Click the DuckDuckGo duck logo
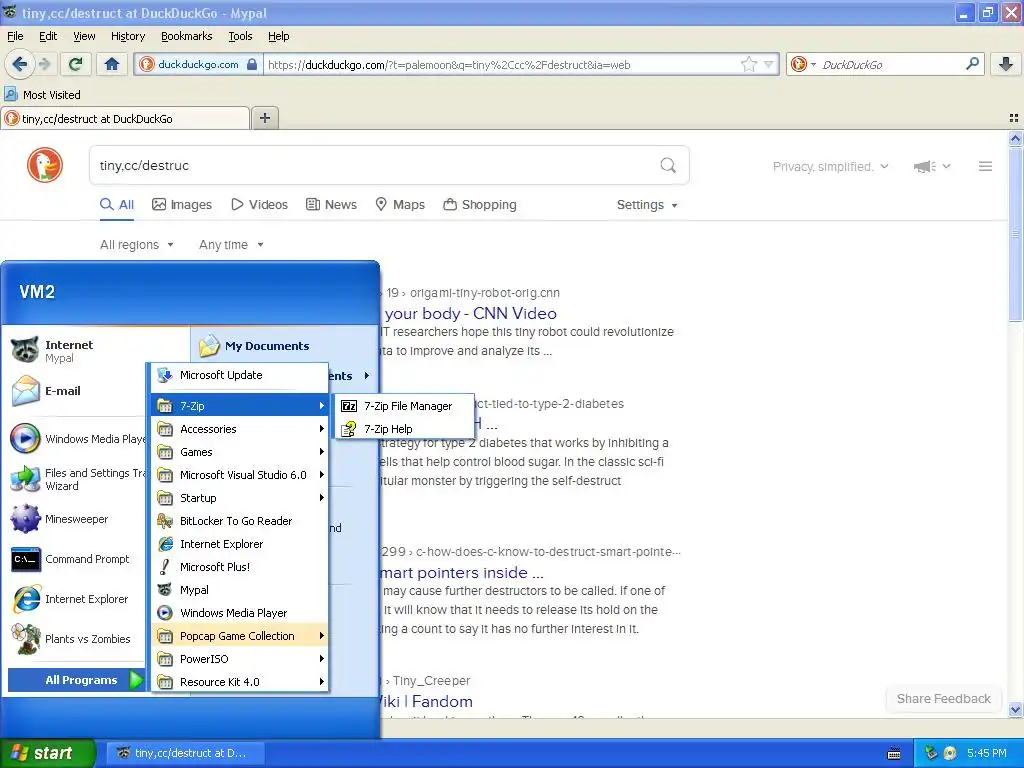This screenshot has width=1024, height=768. tap(45, 165)
